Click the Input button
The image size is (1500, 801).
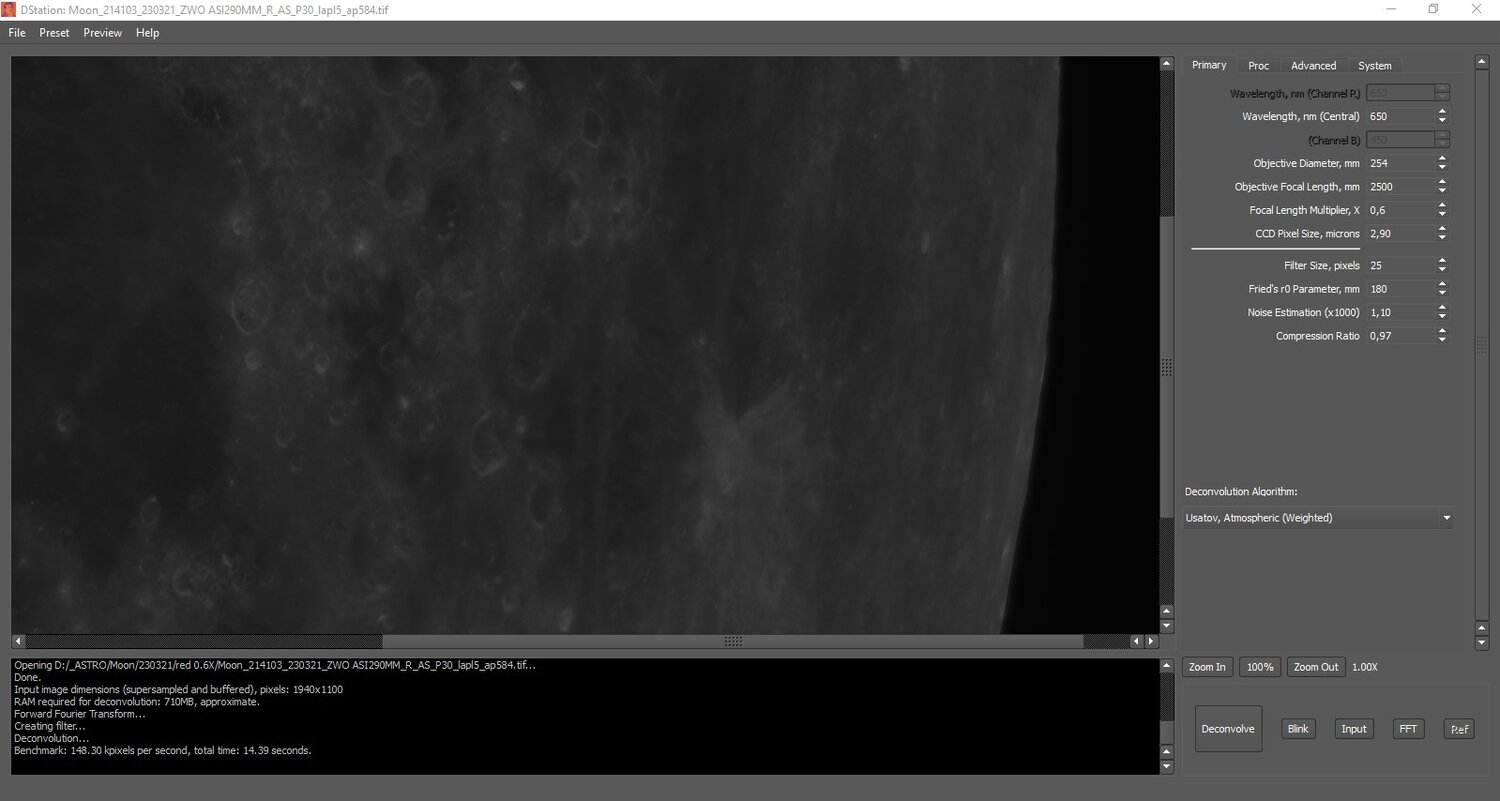click(1354, 729)
